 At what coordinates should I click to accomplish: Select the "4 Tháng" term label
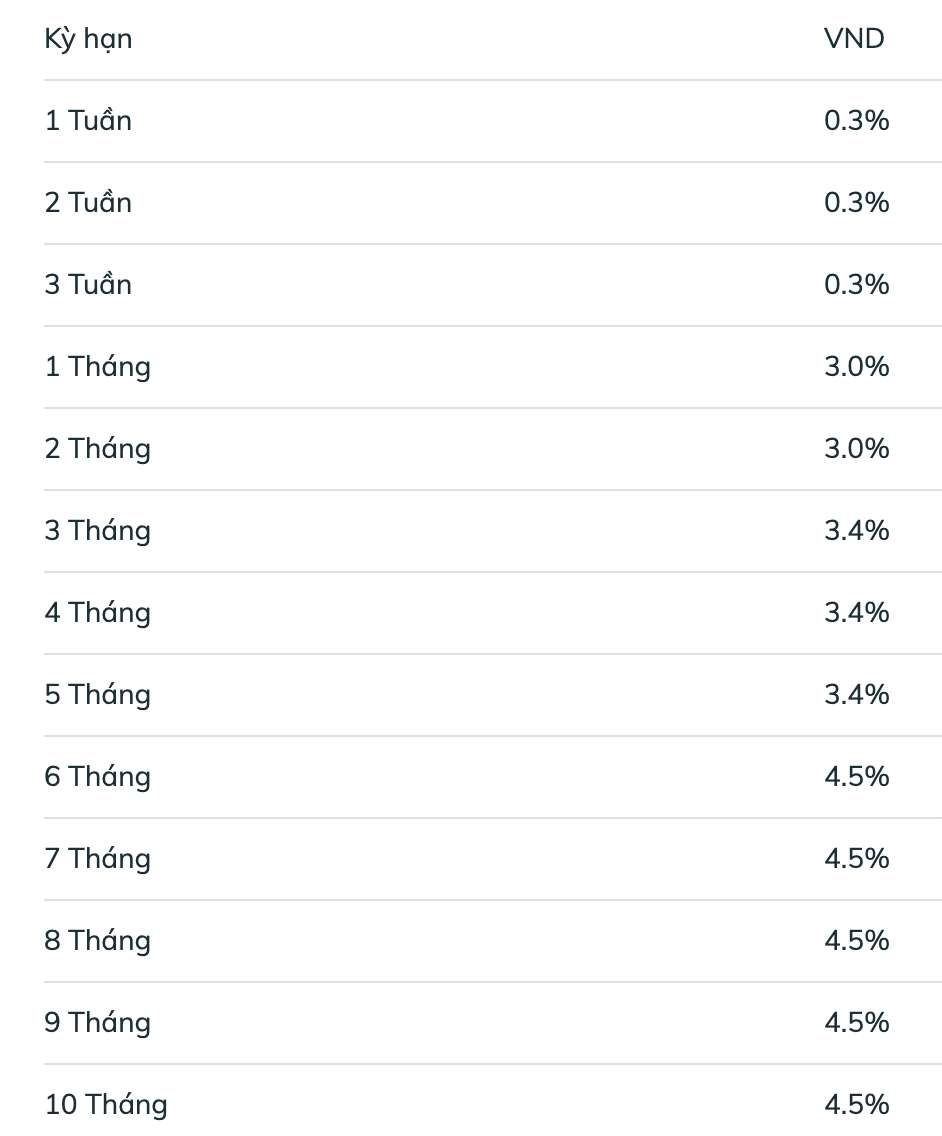pyautogui.click(x=97, y=613)
